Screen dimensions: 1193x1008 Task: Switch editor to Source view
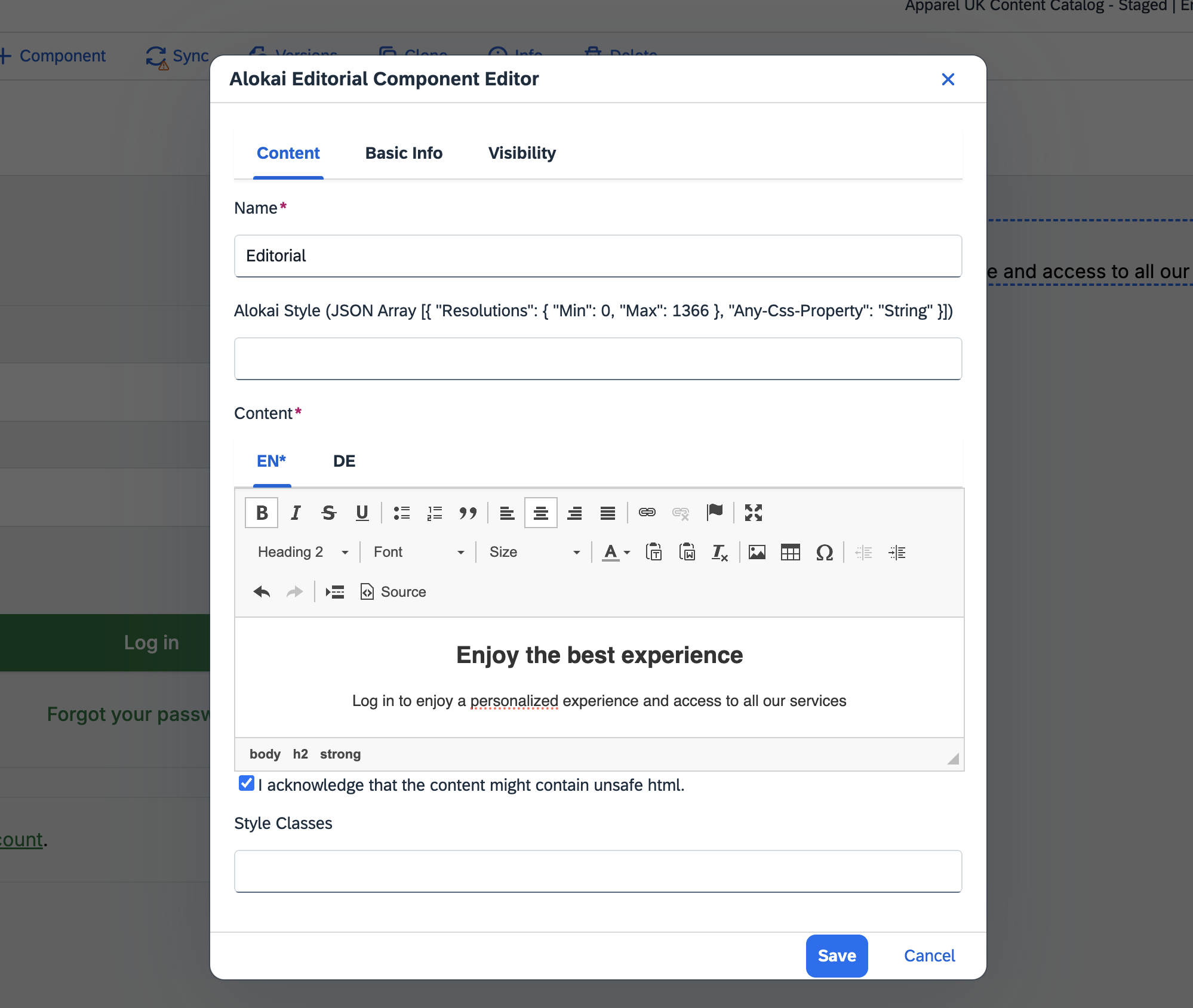tap(393, 592)
